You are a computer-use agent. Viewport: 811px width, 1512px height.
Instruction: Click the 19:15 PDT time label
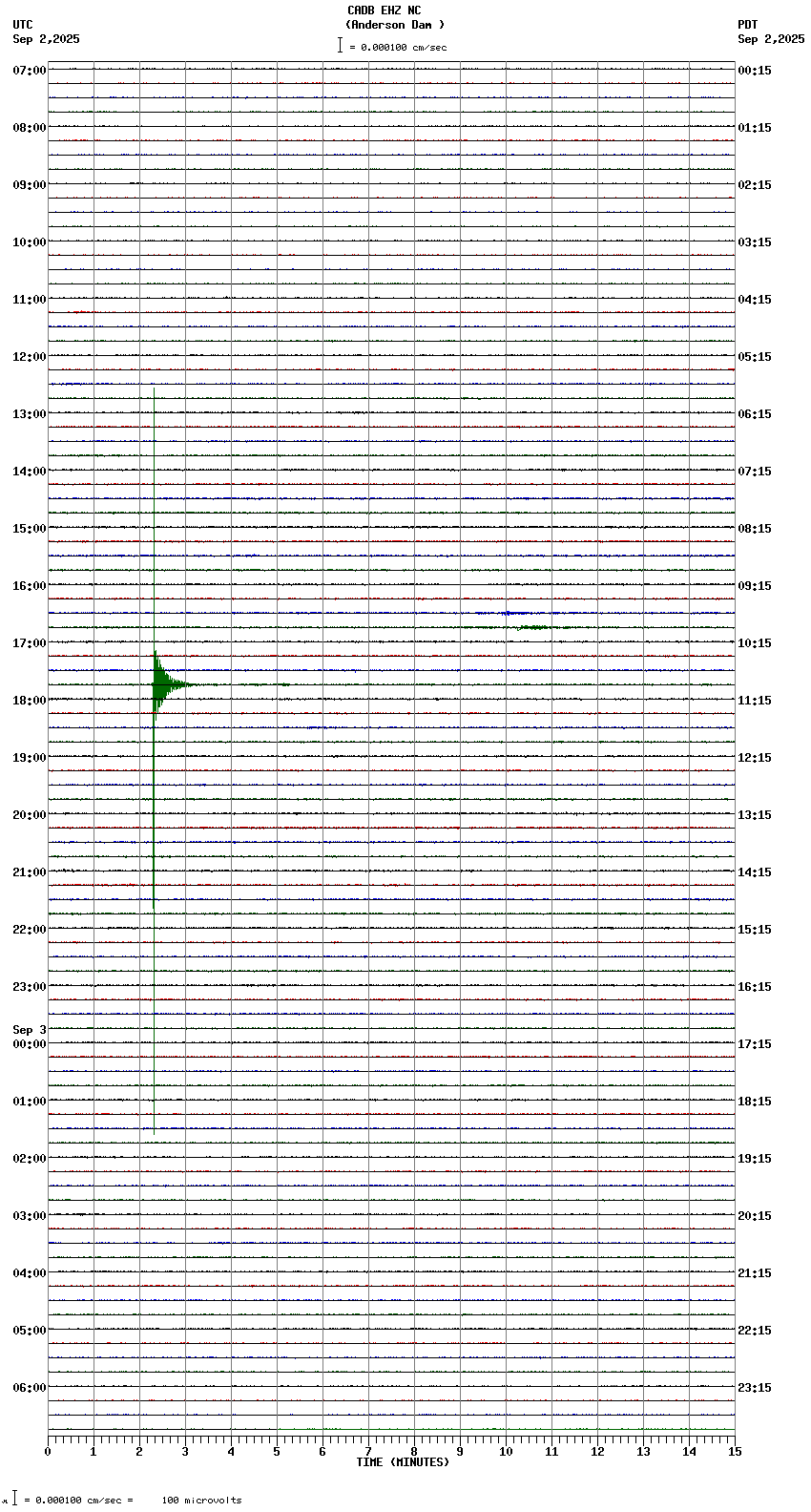click(755, 1159)
